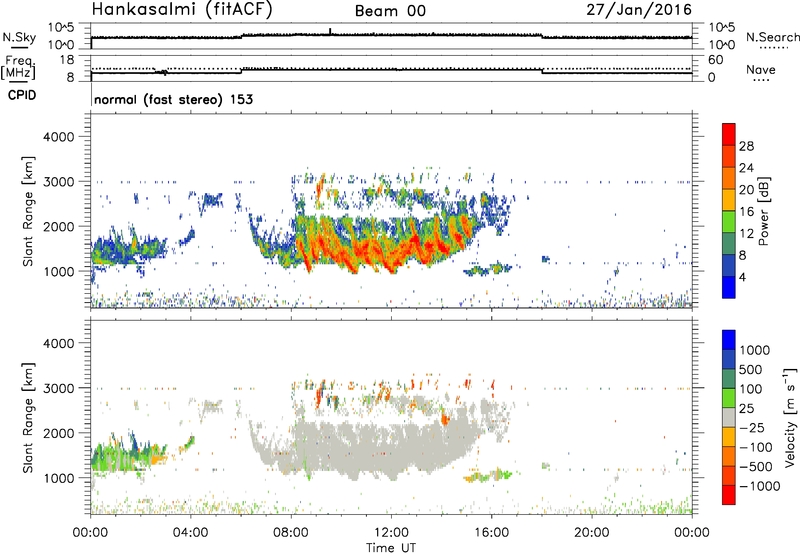This screenshot has width=800, height=554.
Task: Click the 'Nave' legend label
Action: 761,70
